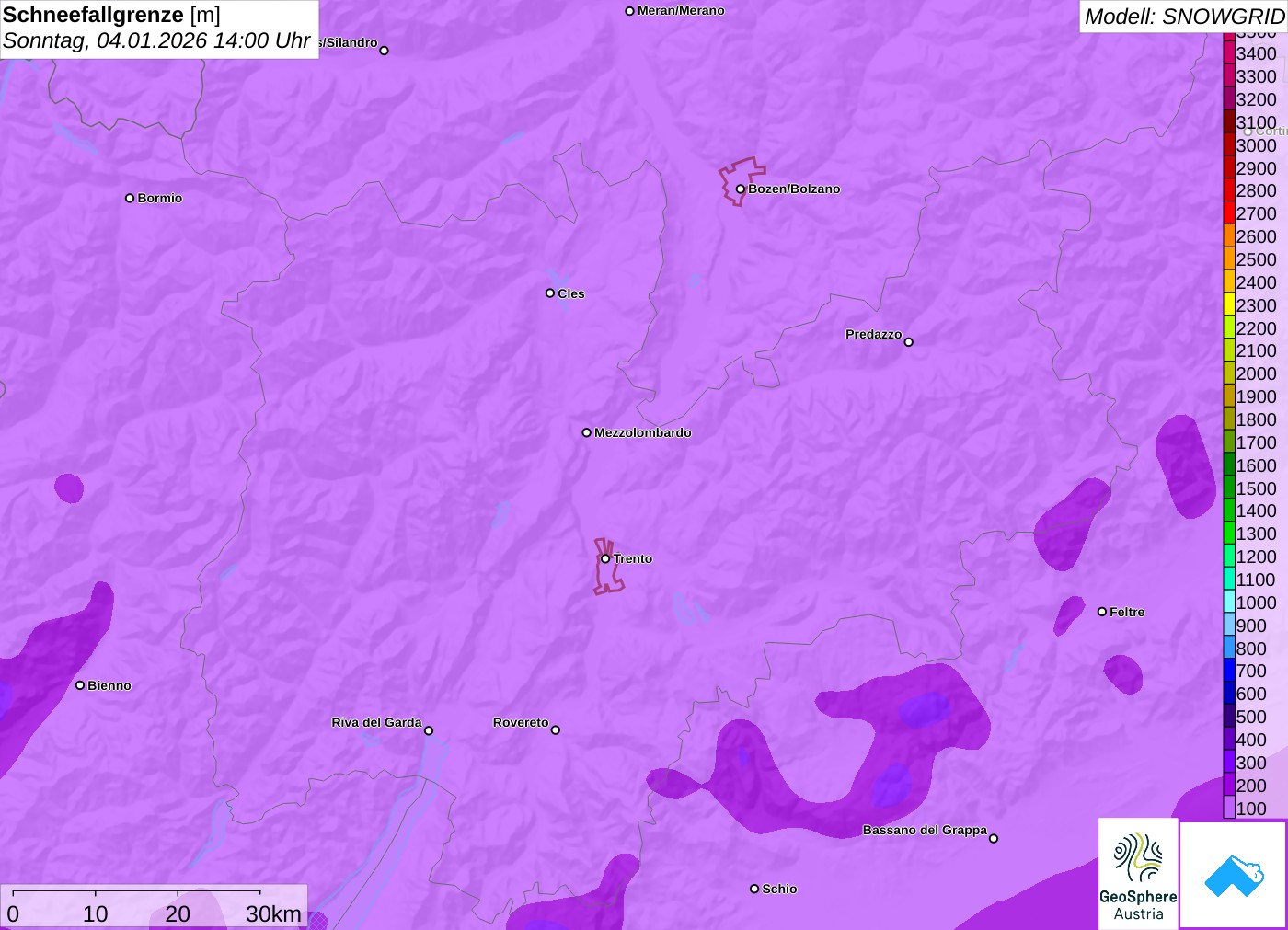Click the 3400 legend value
This screenshot has height=930, width=1288.
pos(1256,53)
